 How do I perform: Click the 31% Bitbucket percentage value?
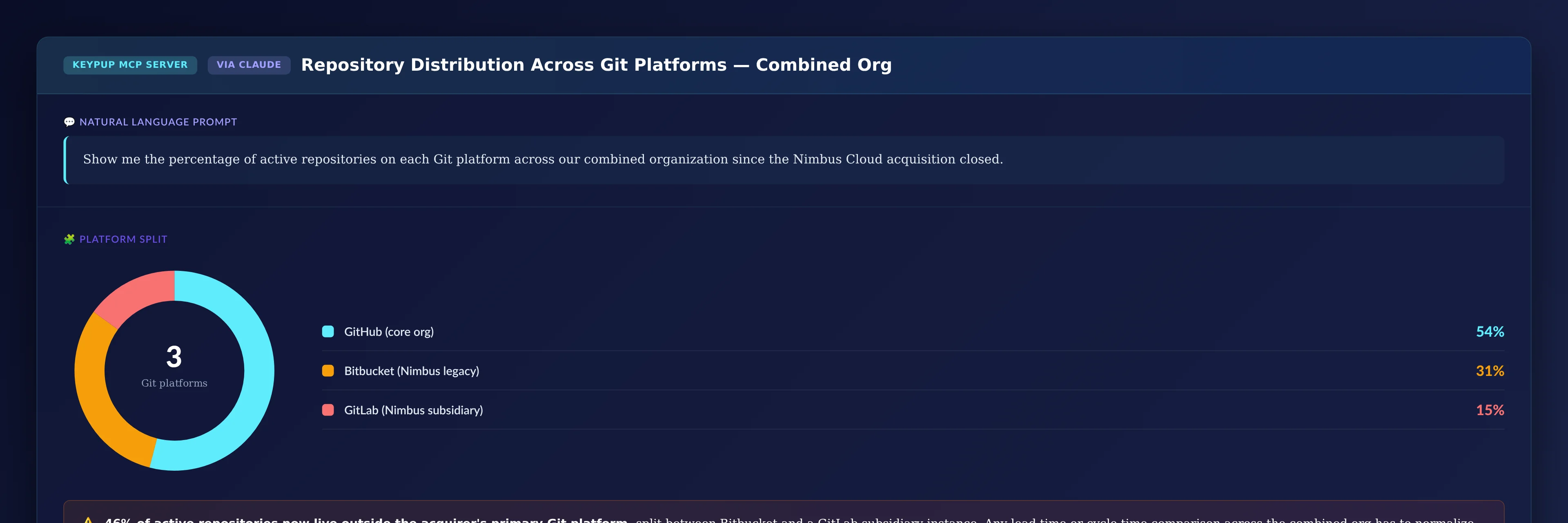pos(1490,371)
